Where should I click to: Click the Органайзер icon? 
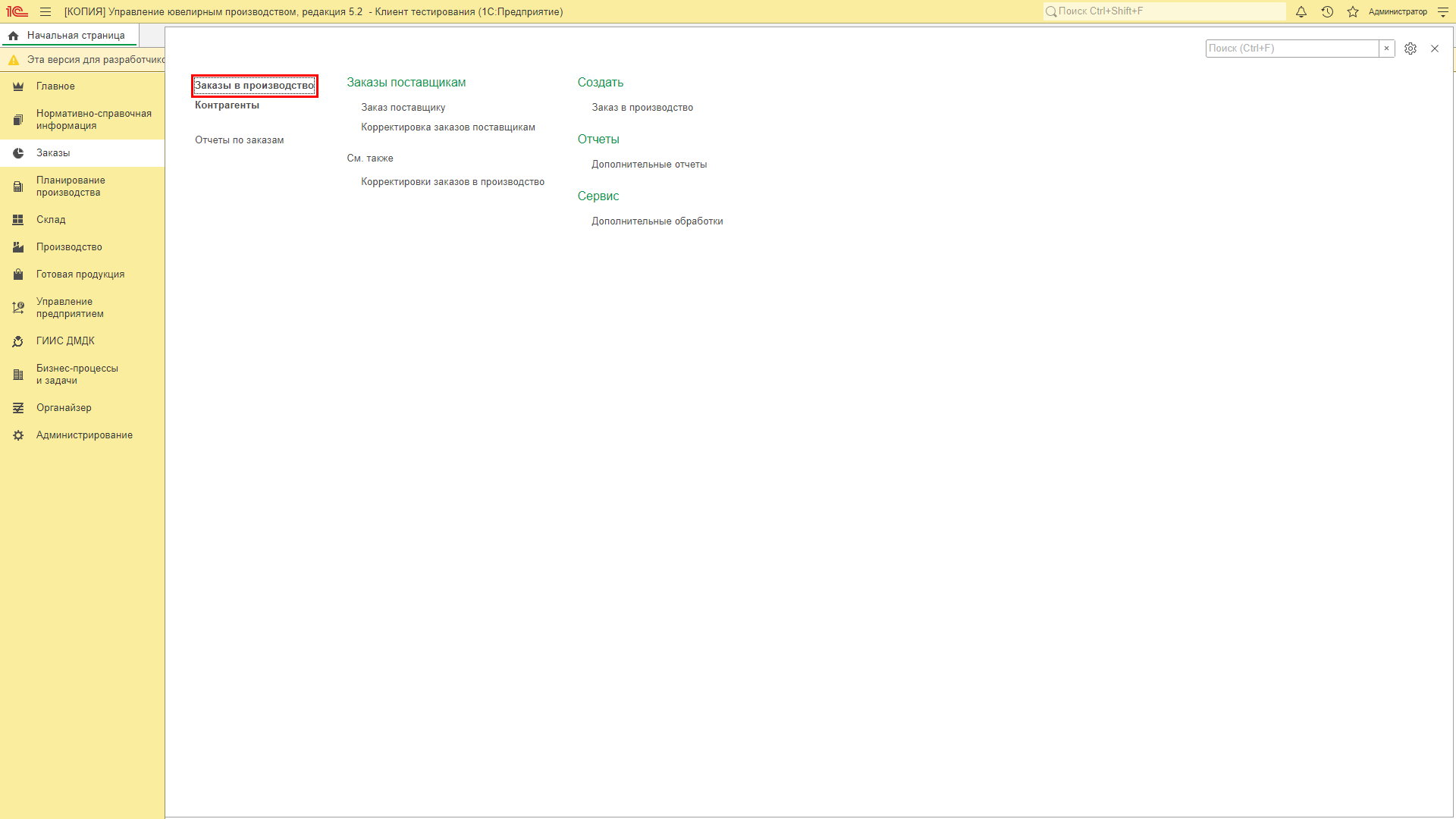[18, 408]
